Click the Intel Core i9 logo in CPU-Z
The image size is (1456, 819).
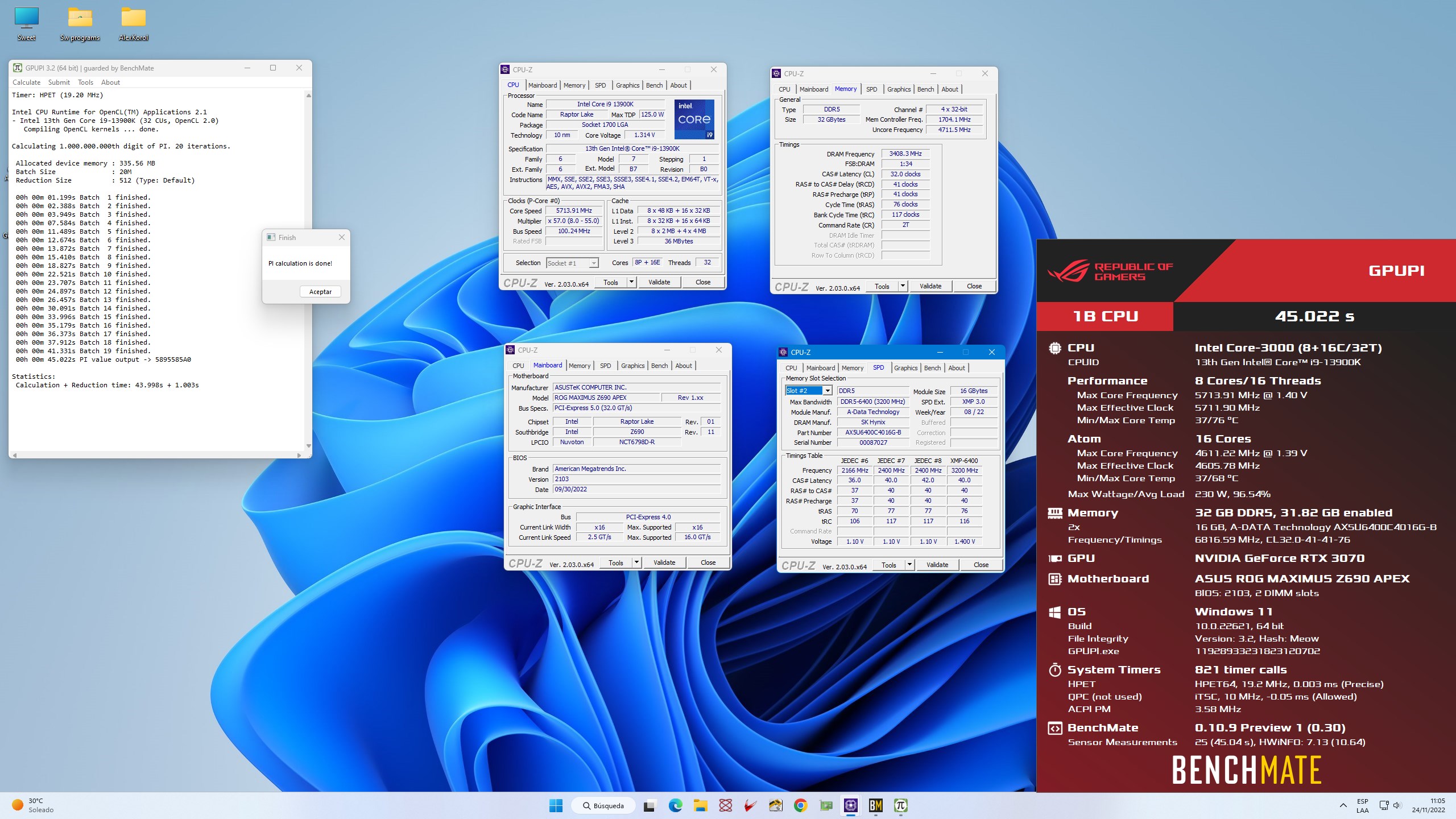coord(694,119)
